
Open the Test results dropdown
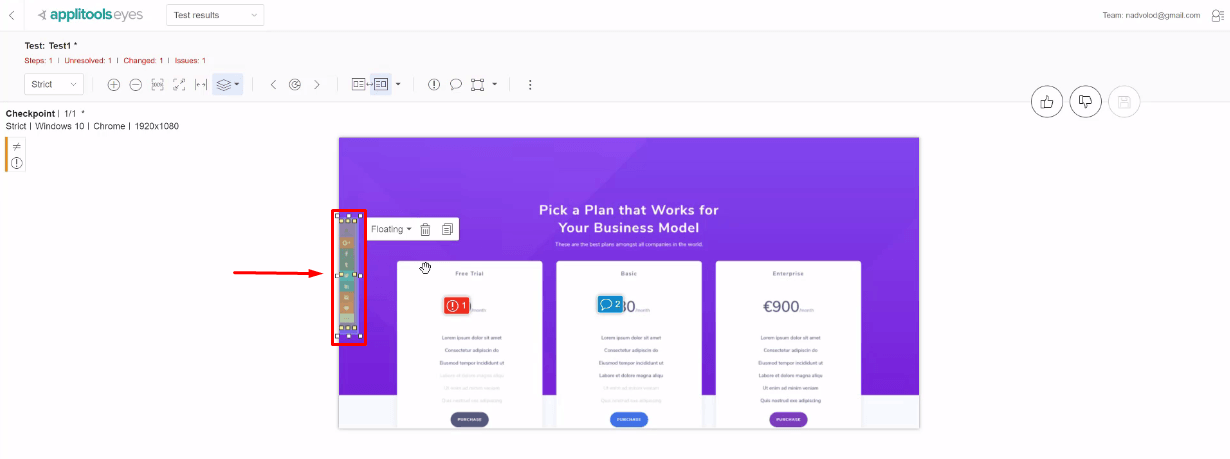(x=215, y=15)
